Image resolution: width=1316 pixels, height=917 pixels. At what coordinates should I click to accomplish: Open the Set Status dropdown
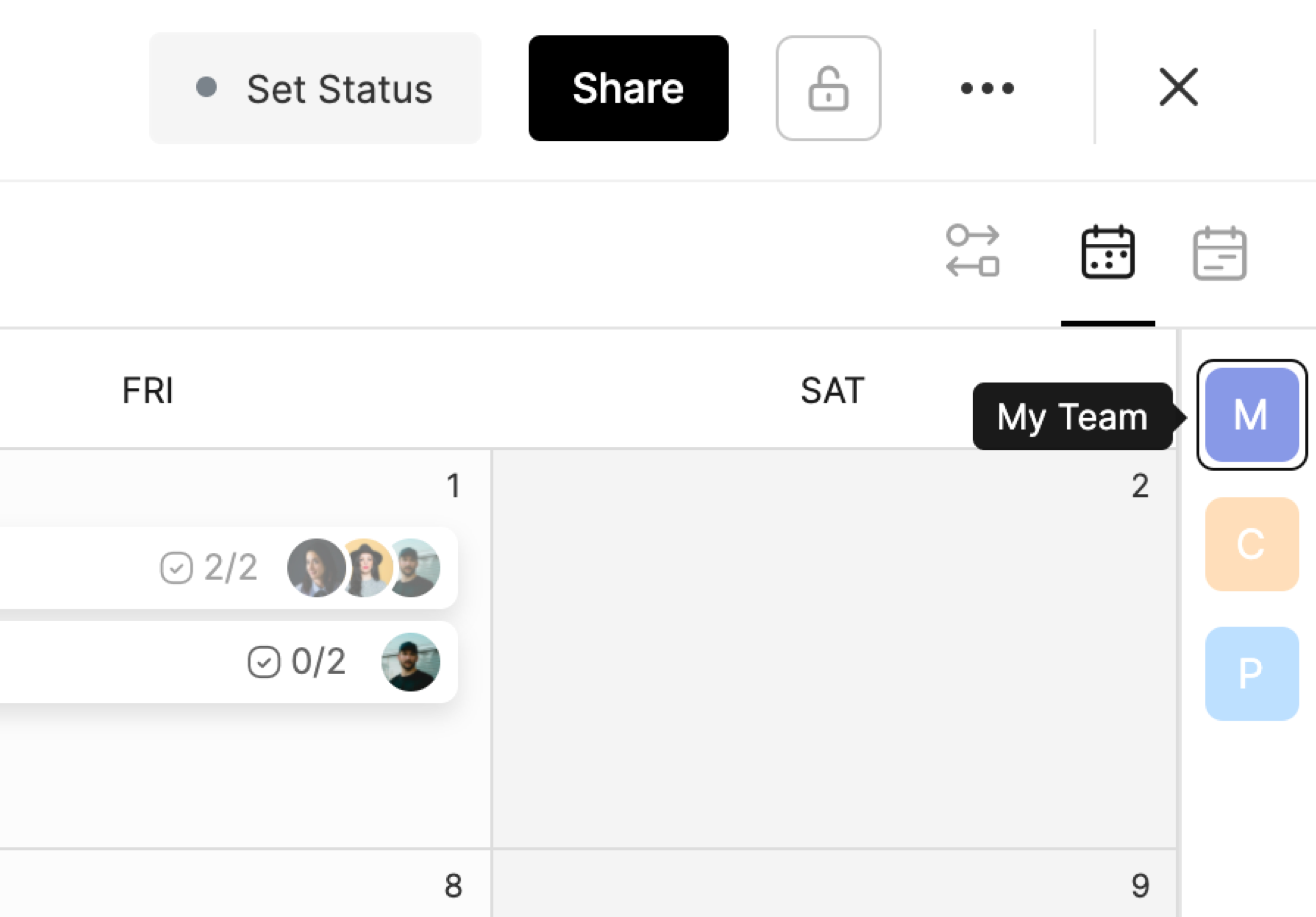tap(315, 88)
